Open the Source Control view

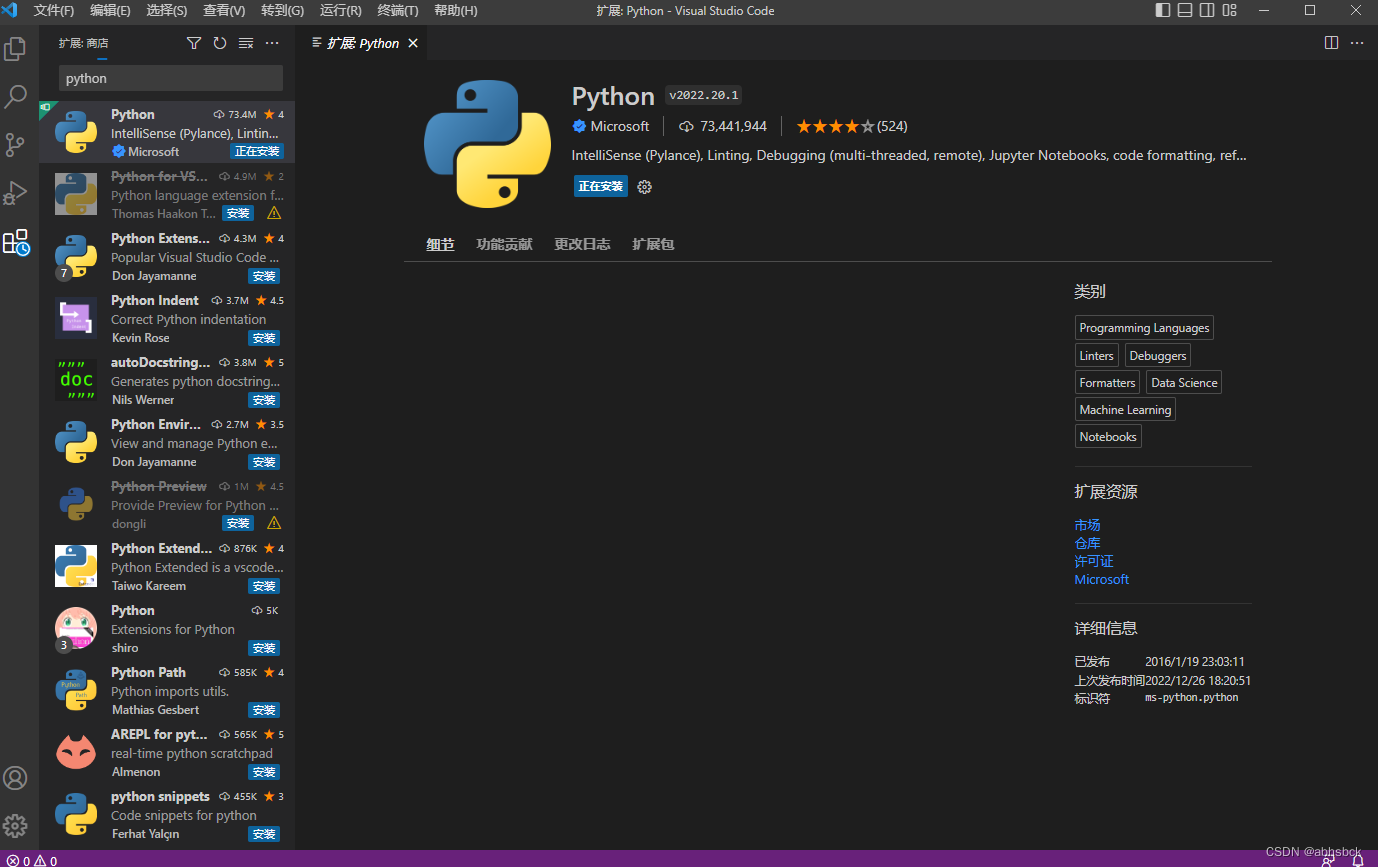click(15, 145)
